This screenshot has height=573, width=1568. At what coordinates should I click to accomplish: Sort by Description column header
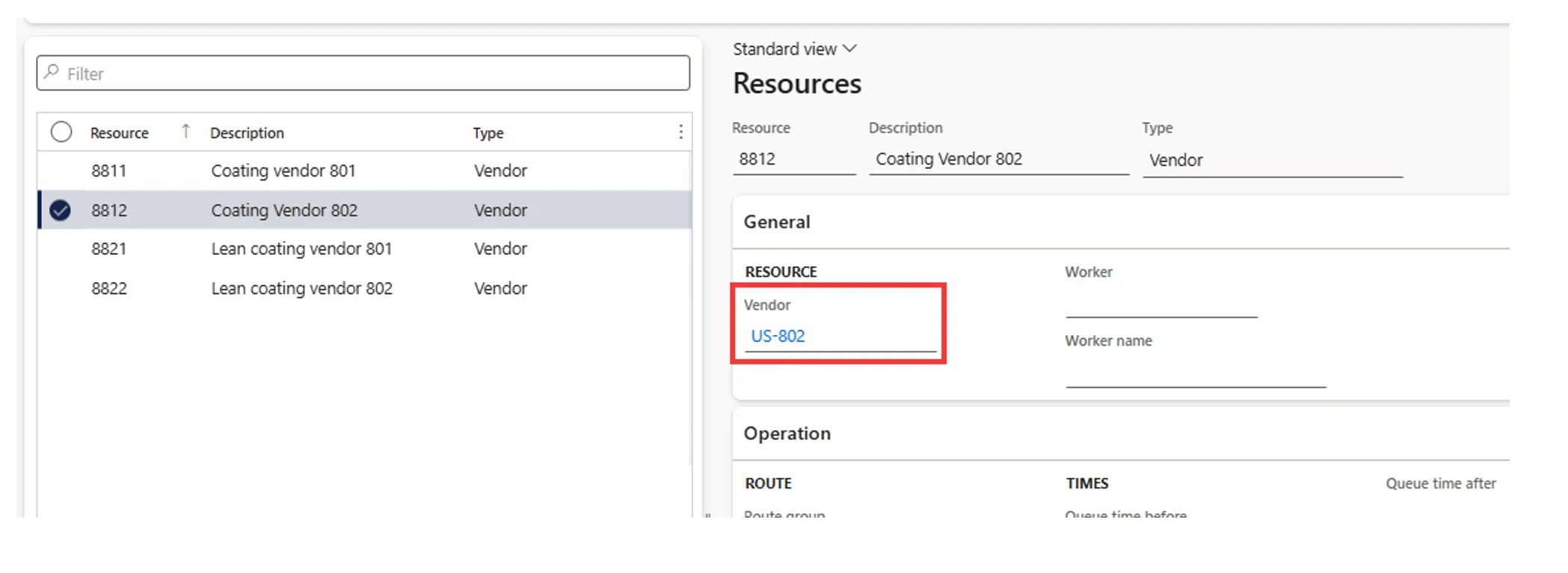pyautogui.click(x=247, y=133)
